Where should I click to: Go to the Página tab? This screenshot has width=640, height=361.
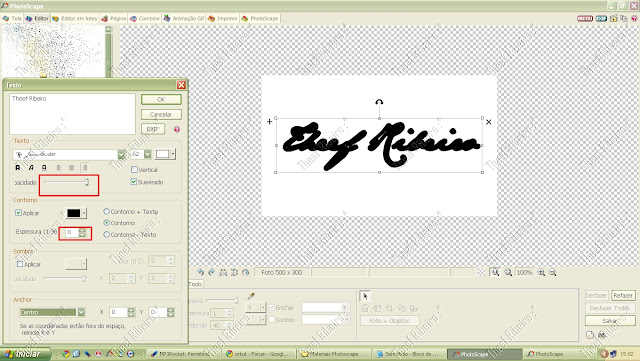click(x=114, y=19)
